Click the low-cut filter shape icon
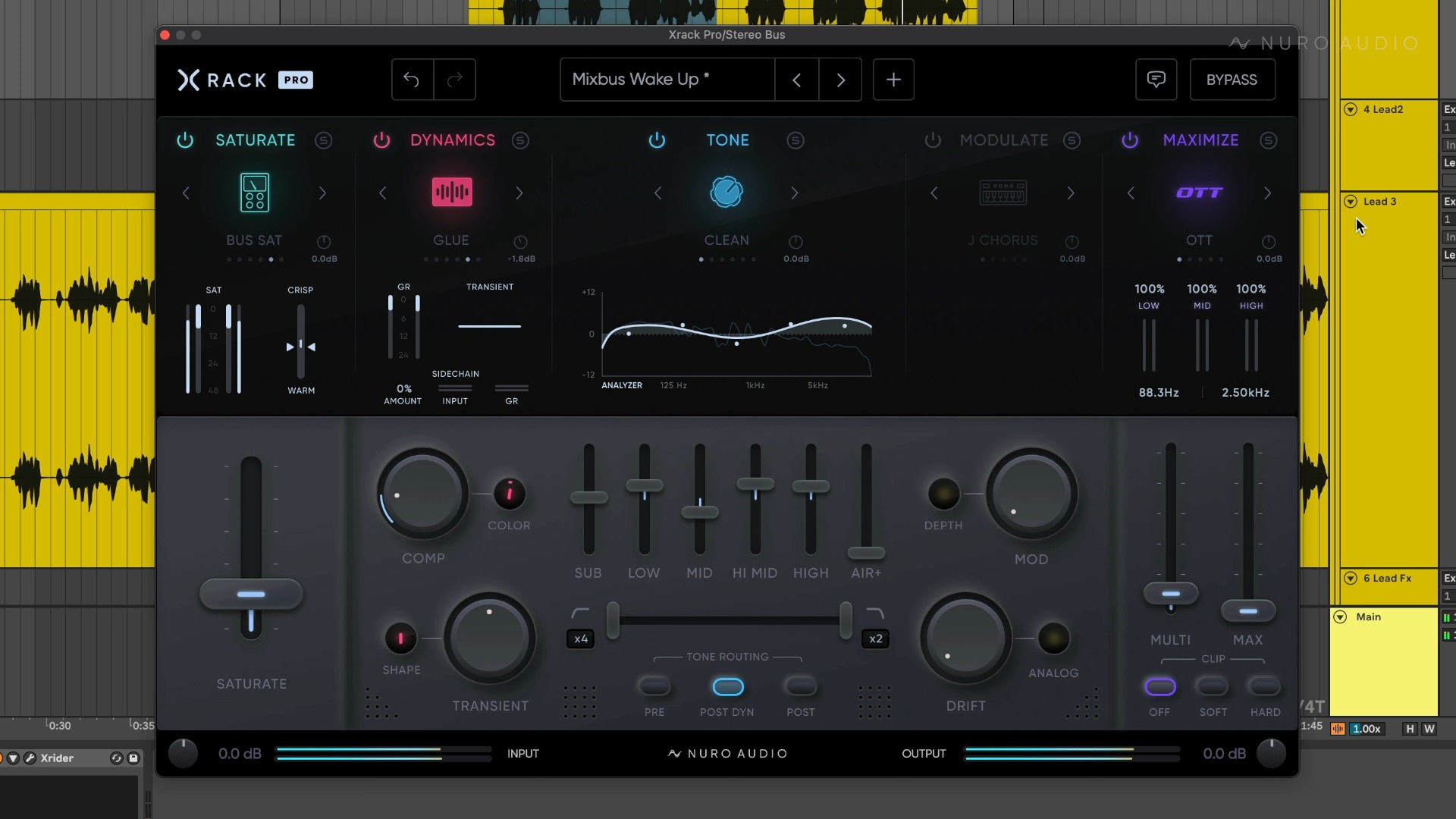 [x=580, y=613]
